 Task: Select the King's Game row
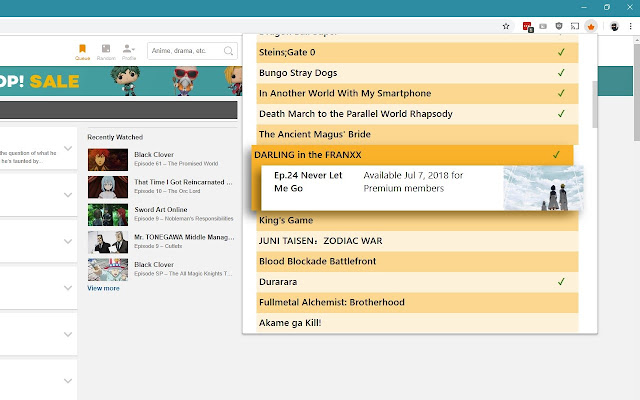417,220
